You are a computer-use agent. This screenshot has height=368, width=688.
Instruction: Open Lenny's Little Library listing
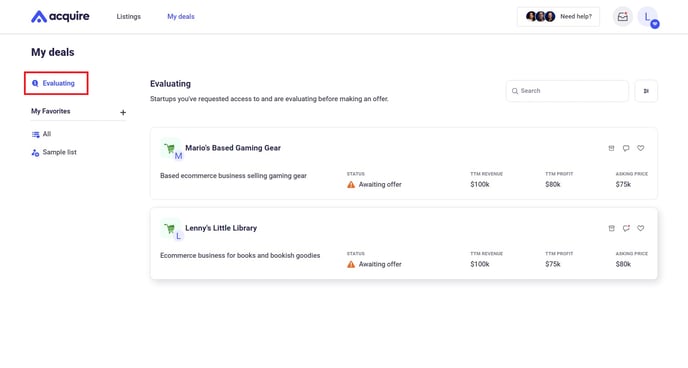[x=221, y=228]
